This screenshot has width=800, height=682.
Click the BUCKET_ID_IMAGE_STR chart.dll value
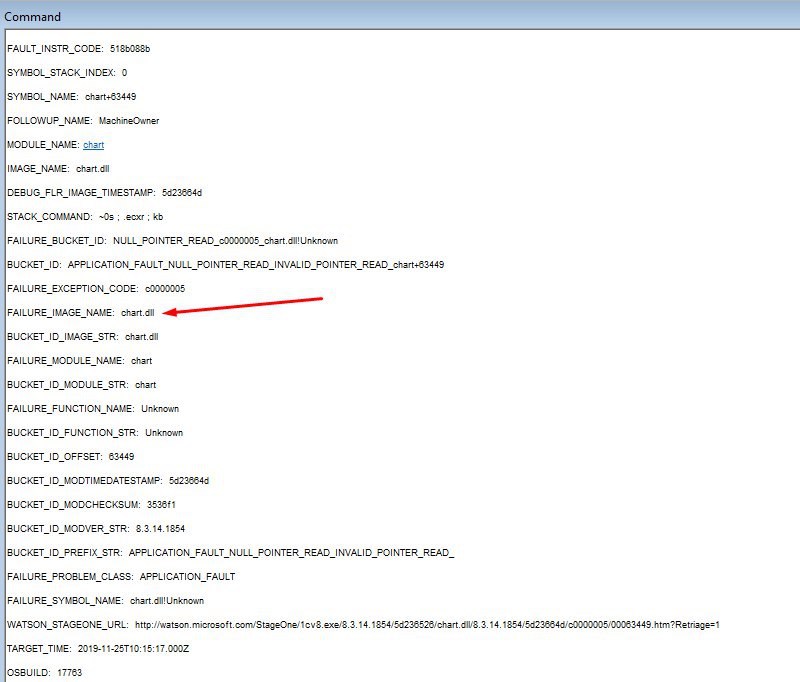pos(142,337)
